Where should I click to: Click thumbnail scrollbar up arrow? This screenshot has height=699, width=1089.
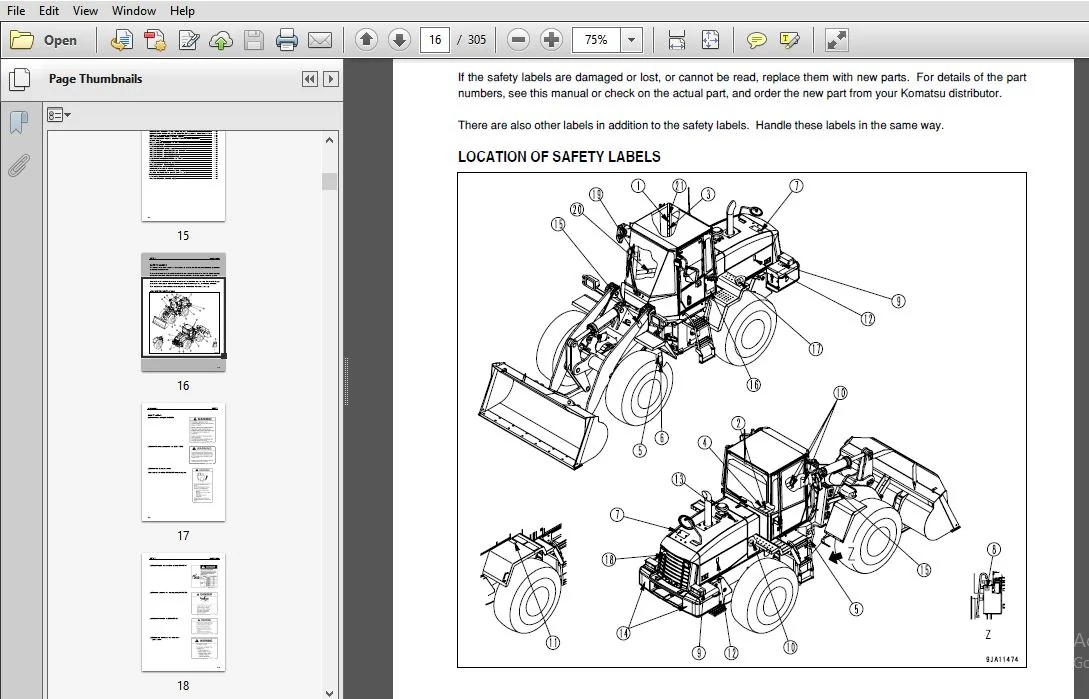click(330, 140)
